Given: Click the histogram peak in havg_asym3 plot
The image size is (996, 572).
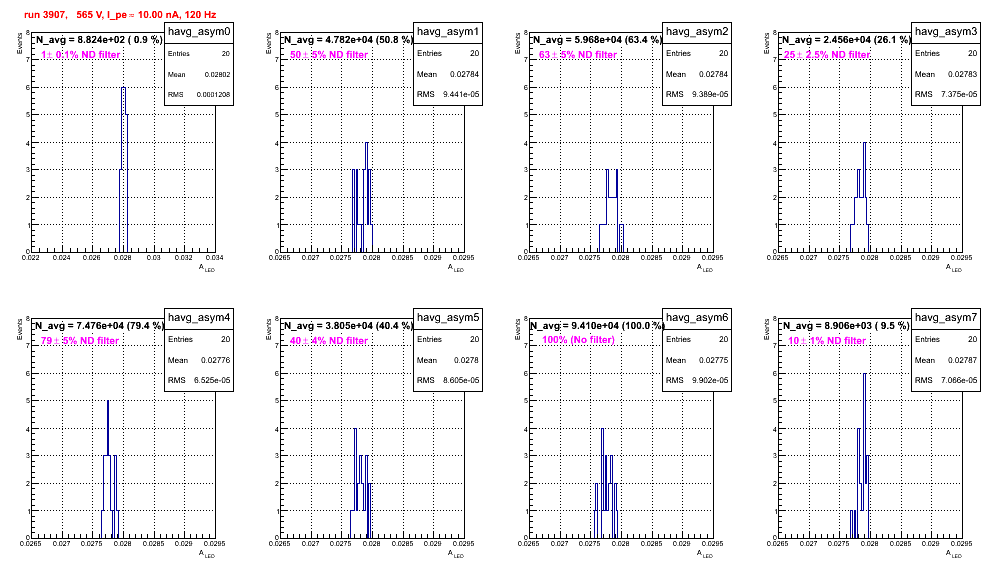Looking at the screenshot, I should (865, 143).
